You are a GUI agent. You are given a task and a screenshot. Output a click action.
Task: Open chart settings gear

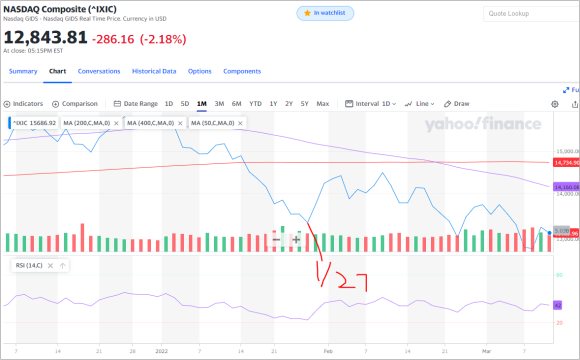coord(555,104)
